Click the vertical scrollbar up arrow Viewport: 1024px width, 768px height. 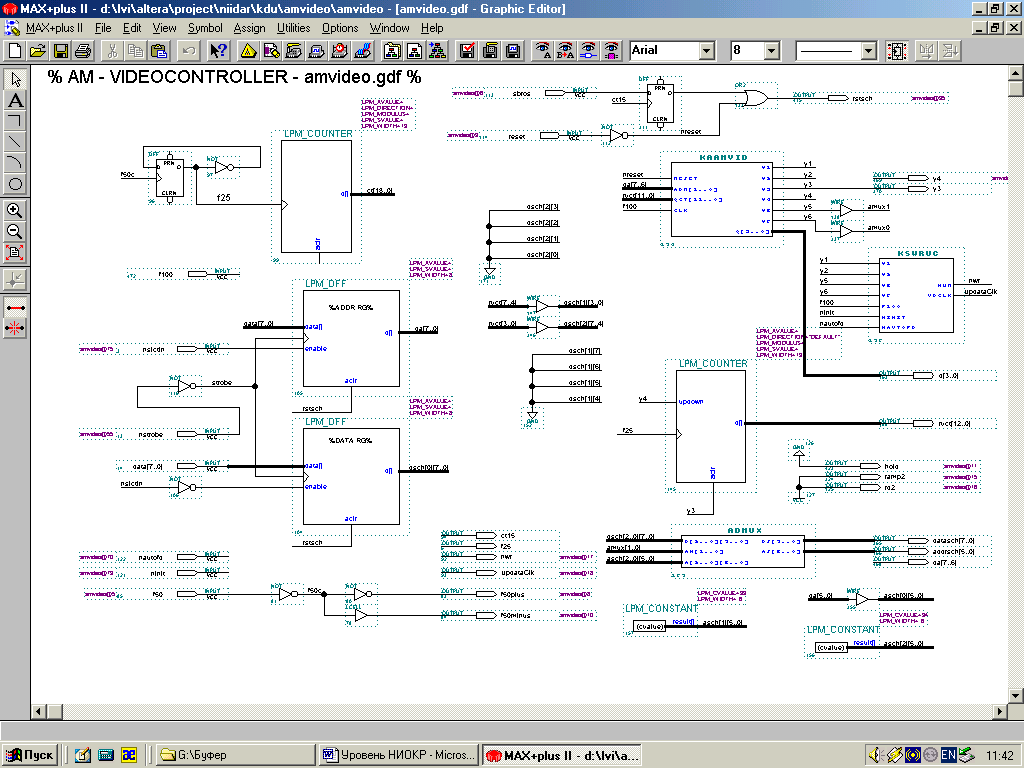tap(1016, 72)
